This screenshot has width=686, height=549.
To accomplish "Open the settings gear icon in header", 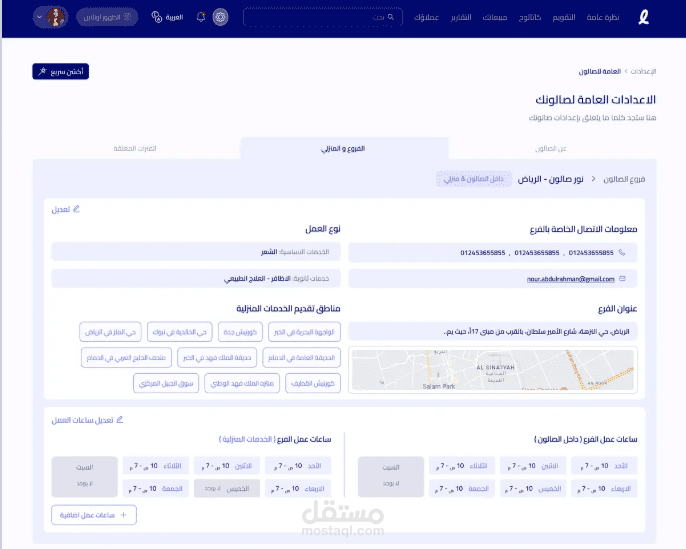I will point(220,17).
